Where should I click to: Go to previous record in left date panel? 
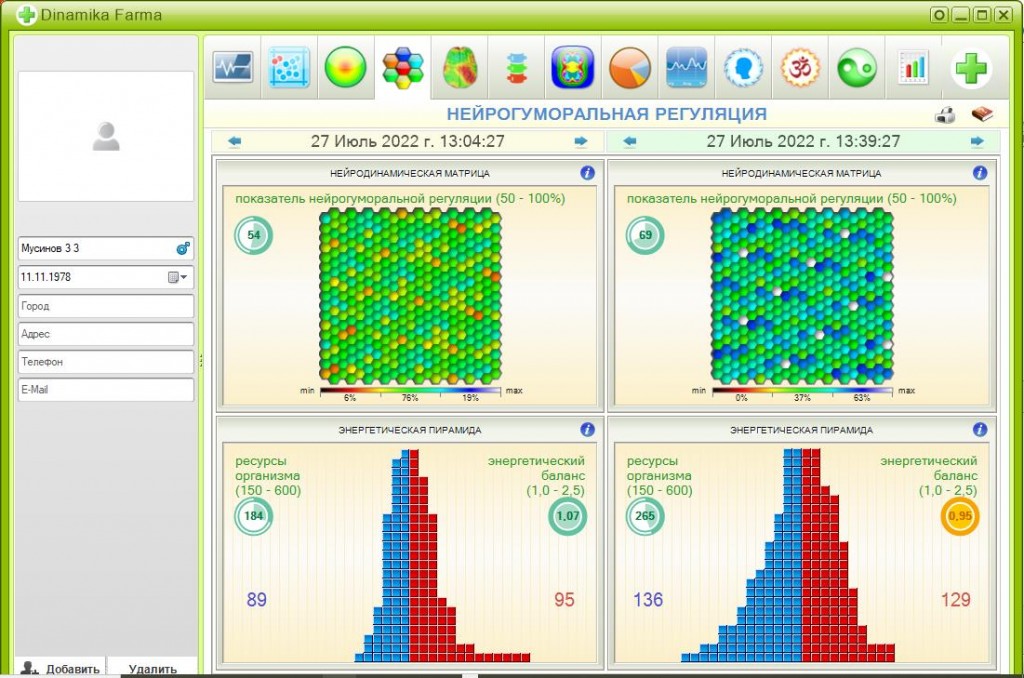(234, 141)
